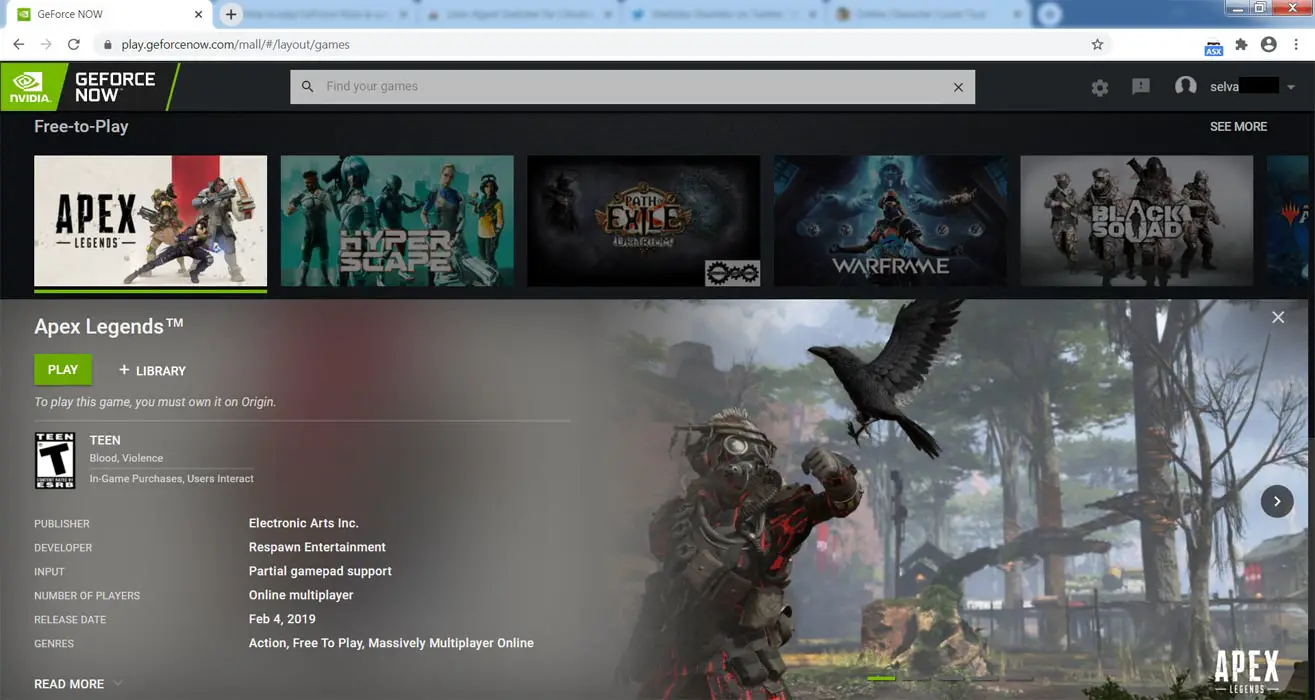
Task: Open the Chrome profile icon
Action: 1268,44
